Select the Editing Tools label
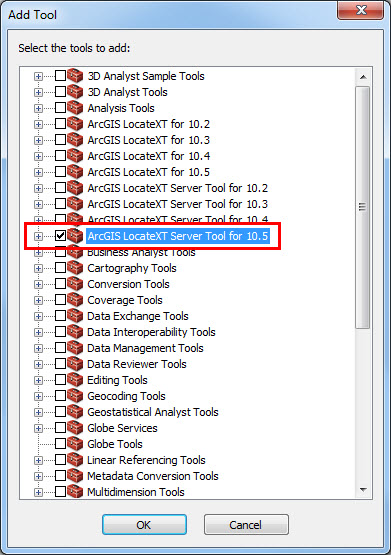391x555 pixels. [x=117, y=380]
